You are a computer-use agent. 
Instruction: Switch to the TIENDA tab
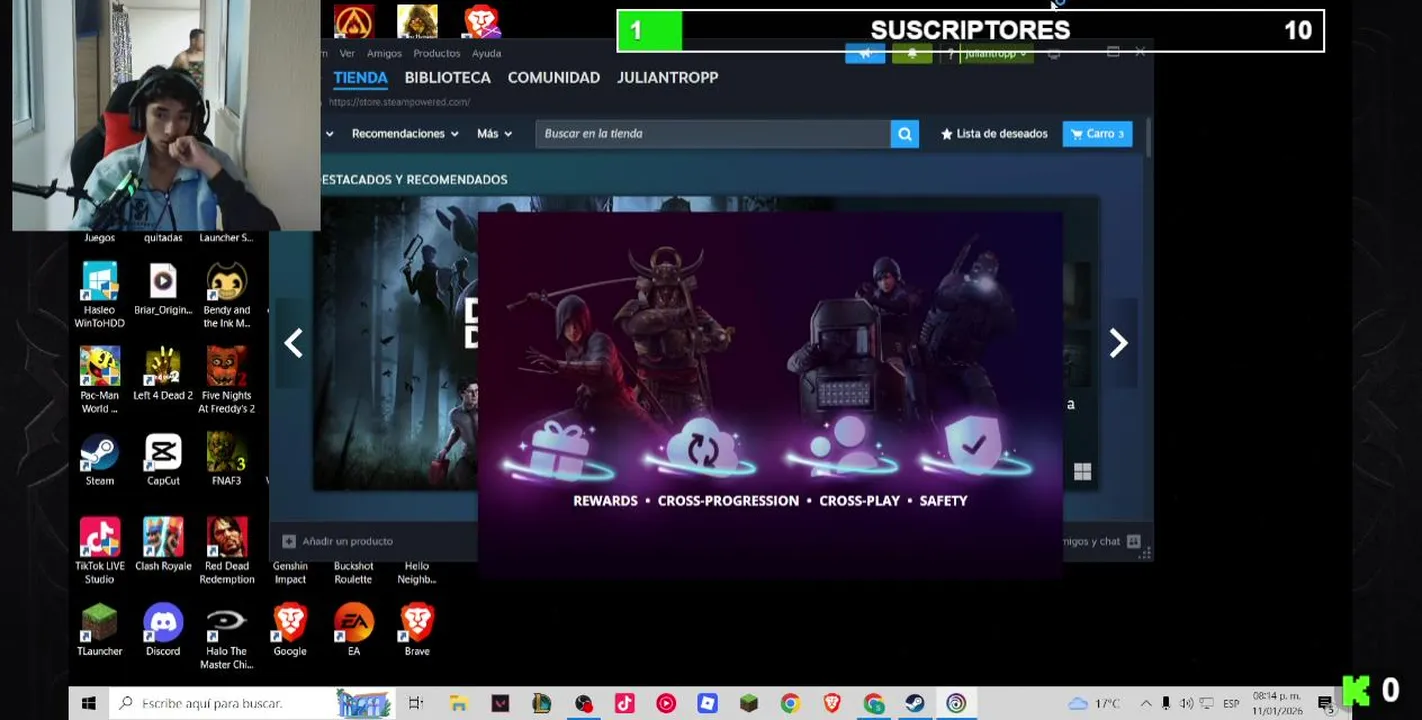(x=360, y=77)
